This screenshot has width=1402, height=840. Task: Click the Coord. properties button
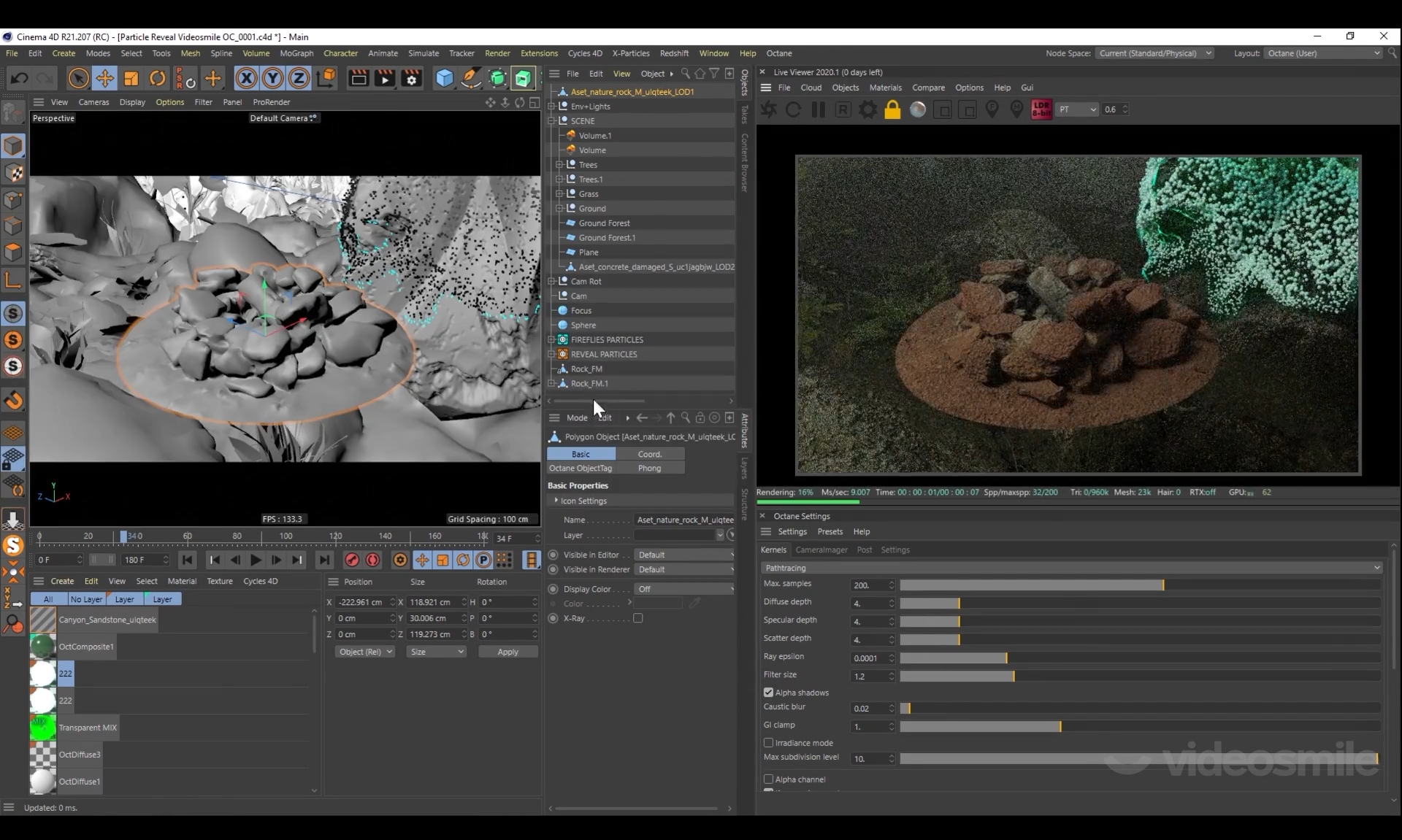[649, 454]
